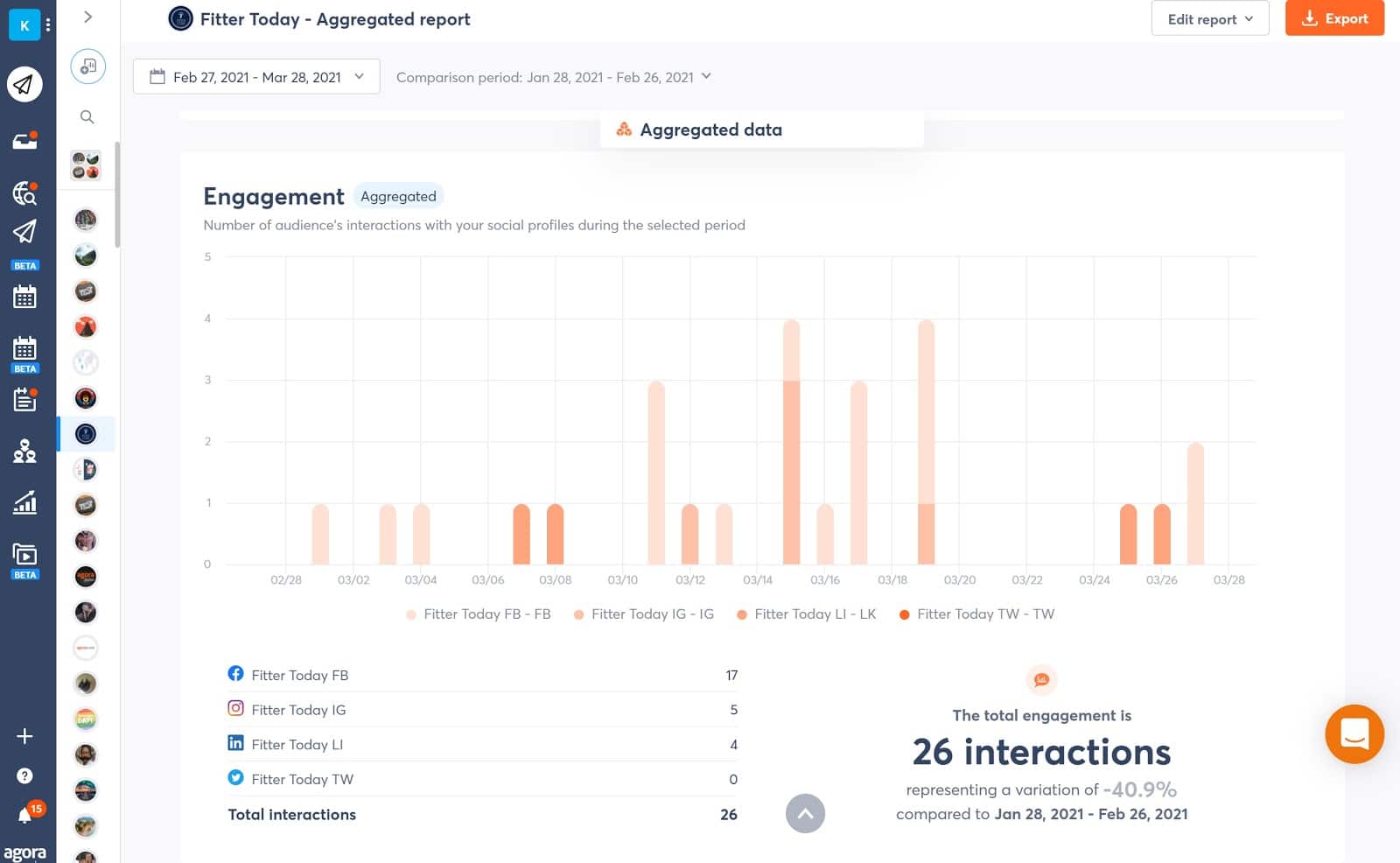Select the grouped profiles avatar thumbnail

(86, 165)
